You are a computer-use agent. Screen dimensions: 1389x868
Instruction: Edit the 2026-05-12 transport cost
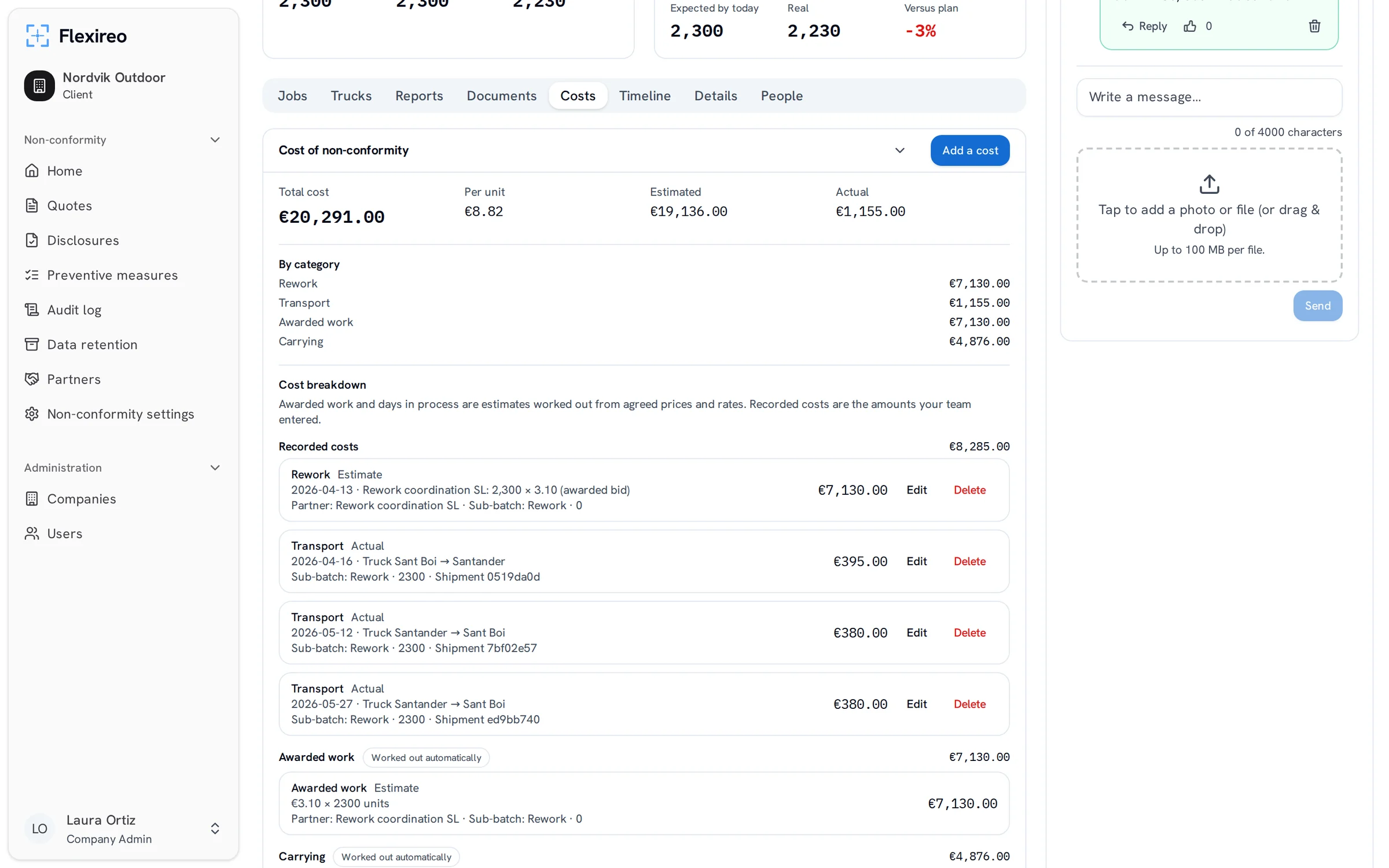pos(916,632)
